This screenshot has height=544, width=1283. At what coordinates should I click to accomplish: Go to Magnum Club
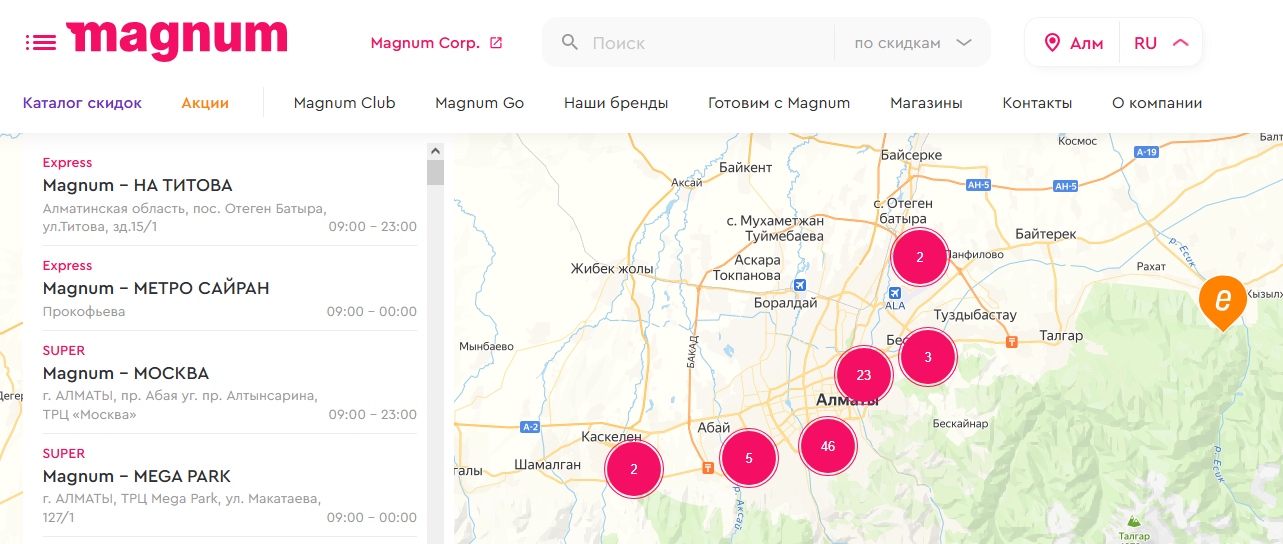[x=344, y=103]
